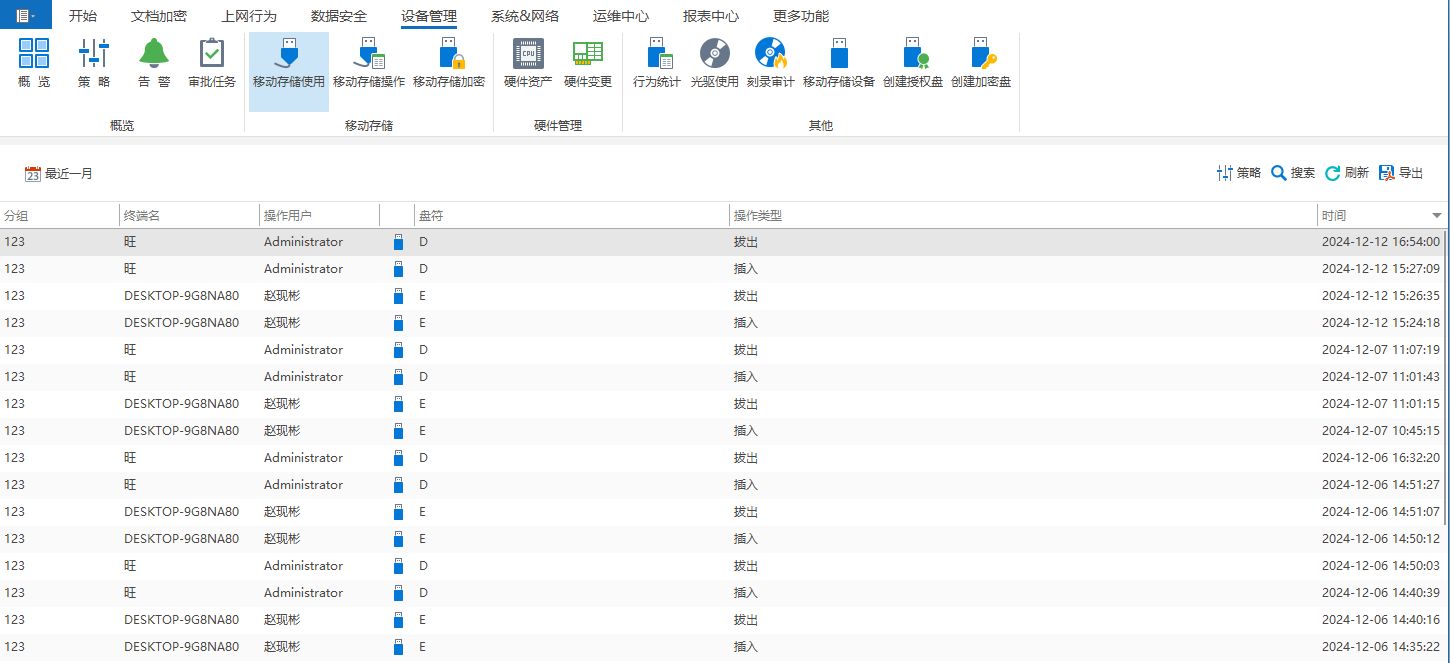Viewport: 1450px width, 663px height.
Task: Switch to the 文档加密 tab
Action: point(159,16)
